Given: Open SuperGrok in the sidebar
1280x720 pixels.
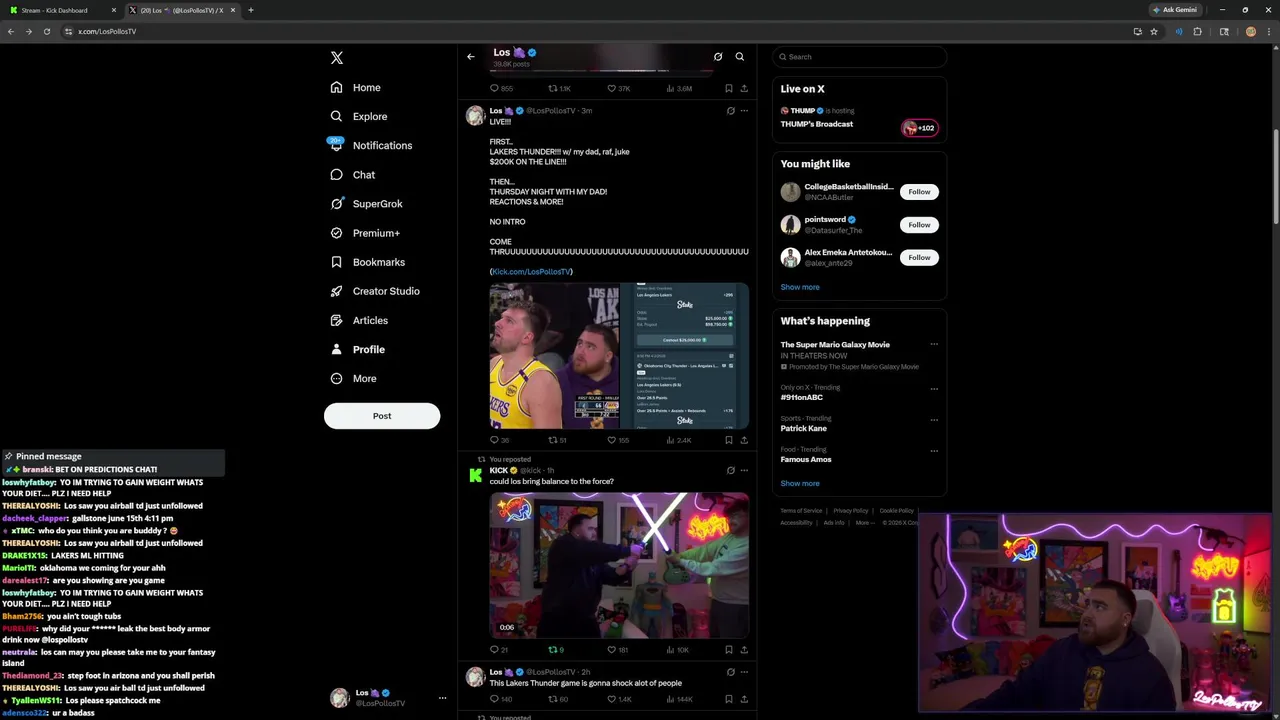Looking at the screenshot, I should pos(367,204).
